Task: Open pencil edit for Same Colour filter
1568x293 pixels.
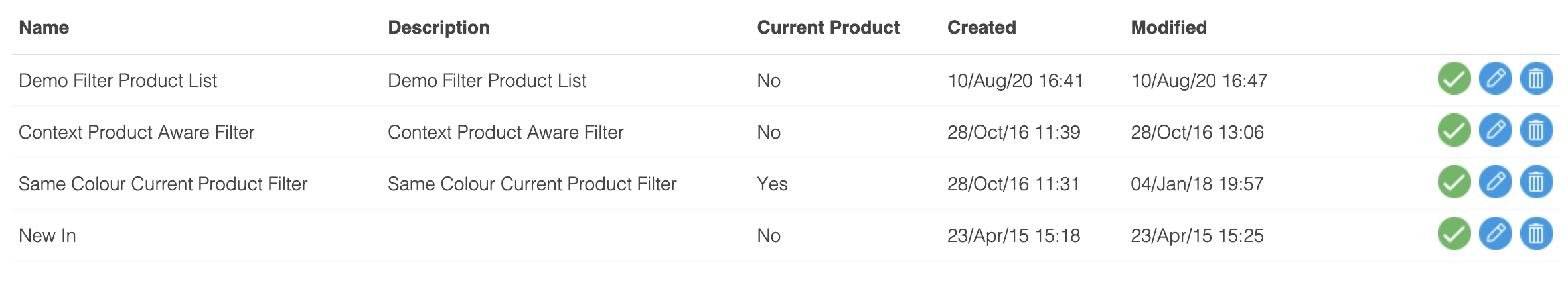Action: click(1495, 182)
